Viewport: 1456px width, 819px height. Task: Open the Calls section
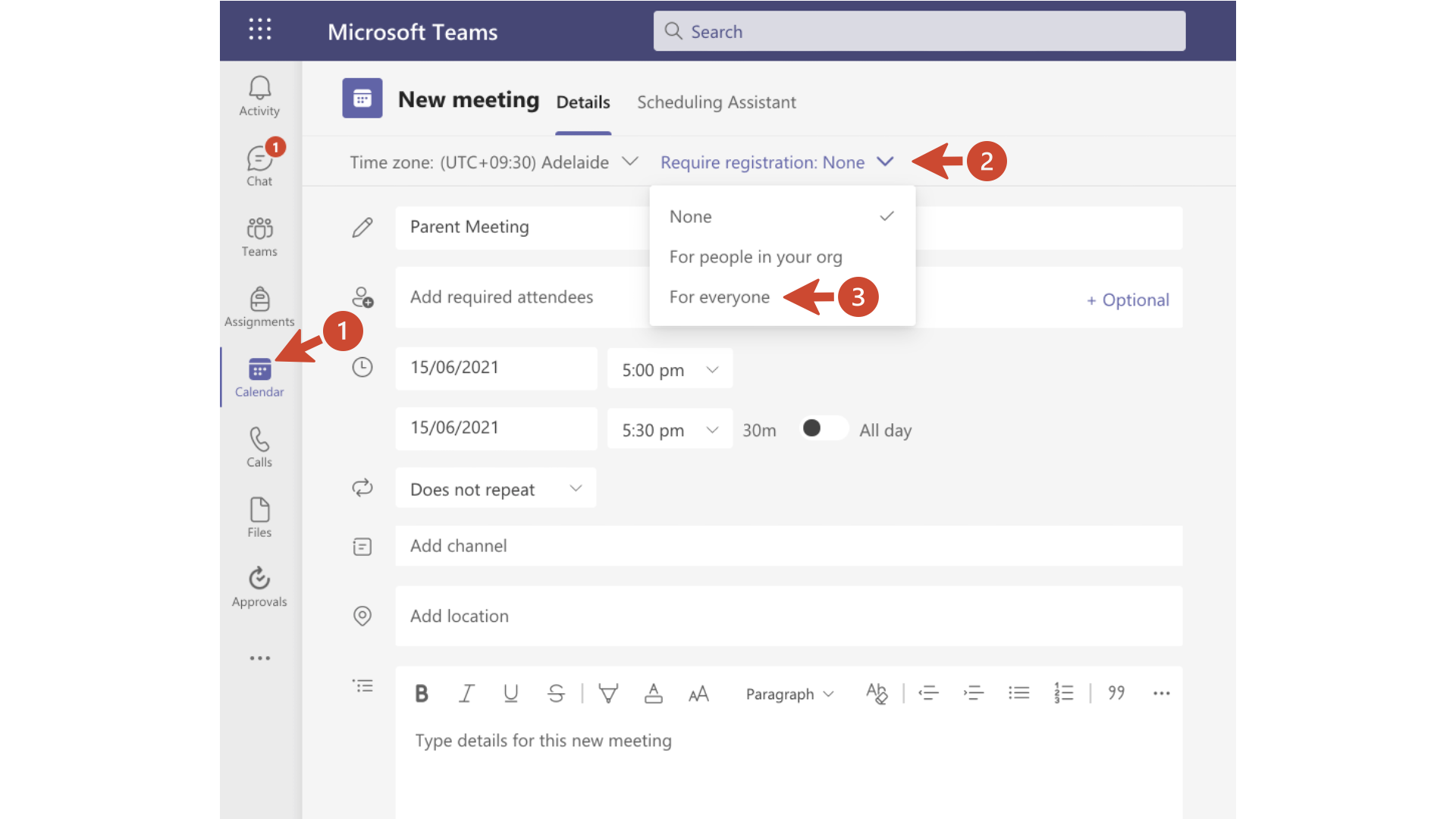click(x=259, y=447)
